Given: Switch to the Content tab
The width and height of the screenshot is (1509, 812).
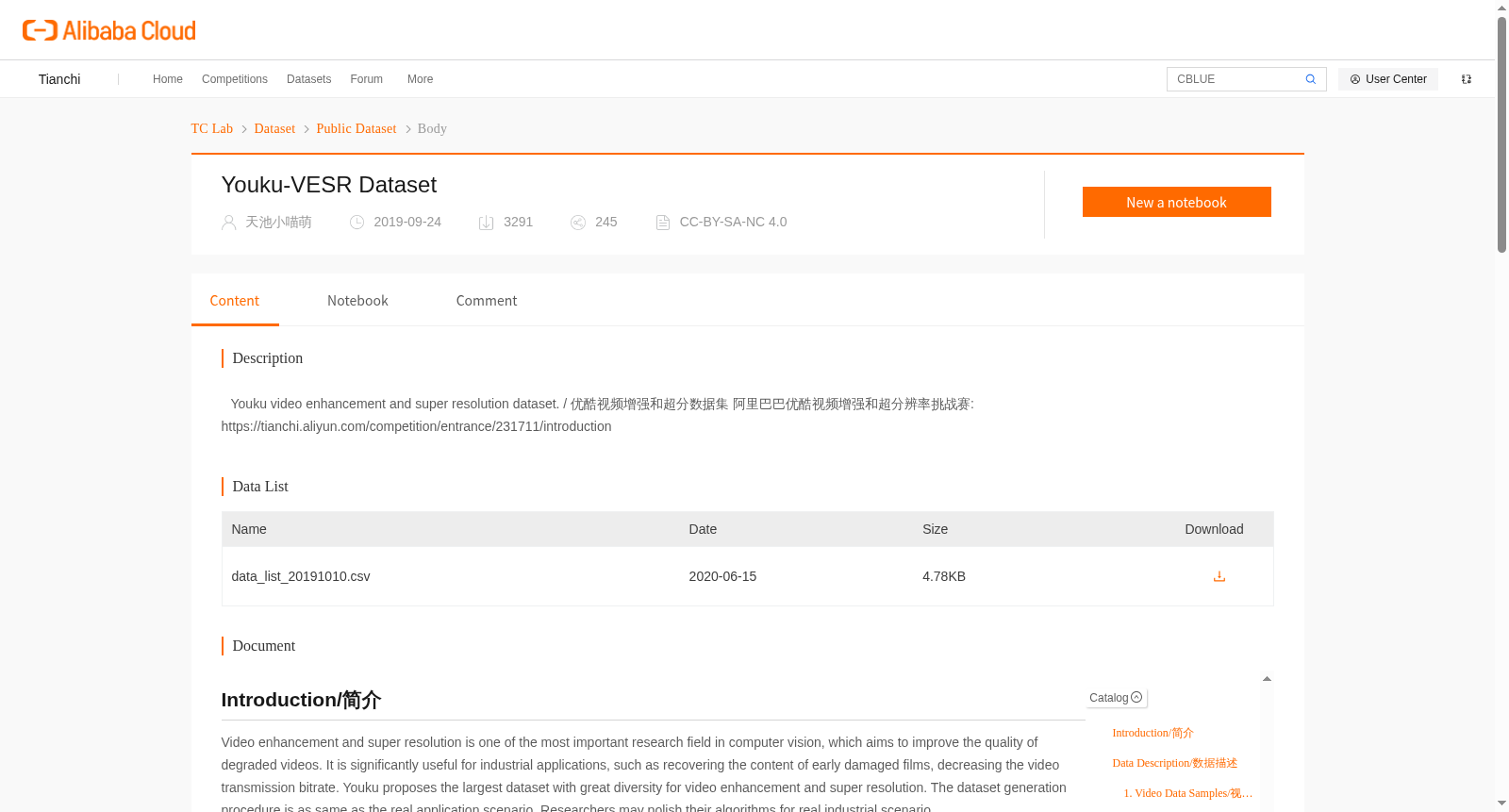Looking at the screenshot, I should pyautogui.click(x=235, y=301).
